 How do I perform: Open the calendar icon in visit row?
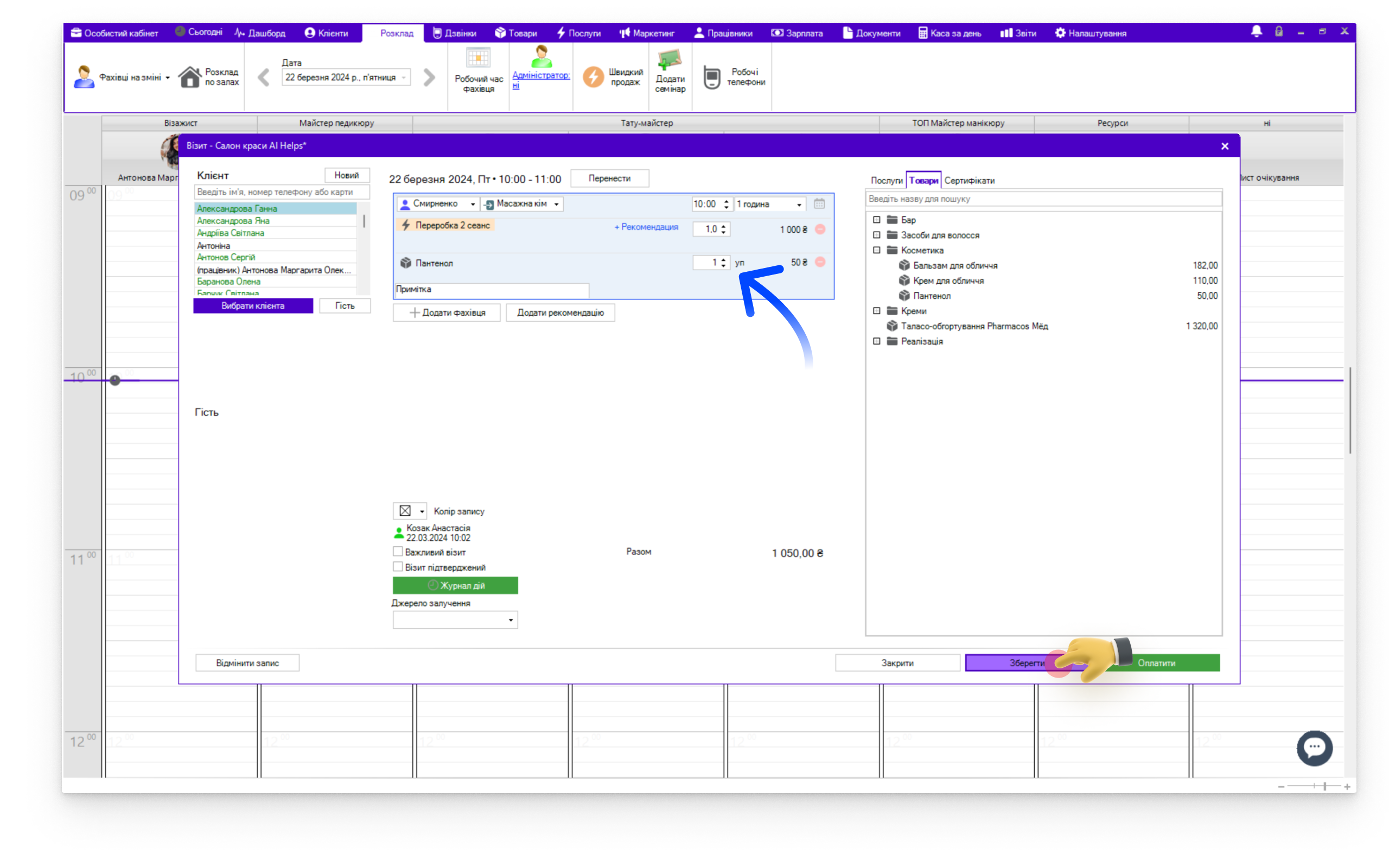pyautogui.click(x=819, y=204)
